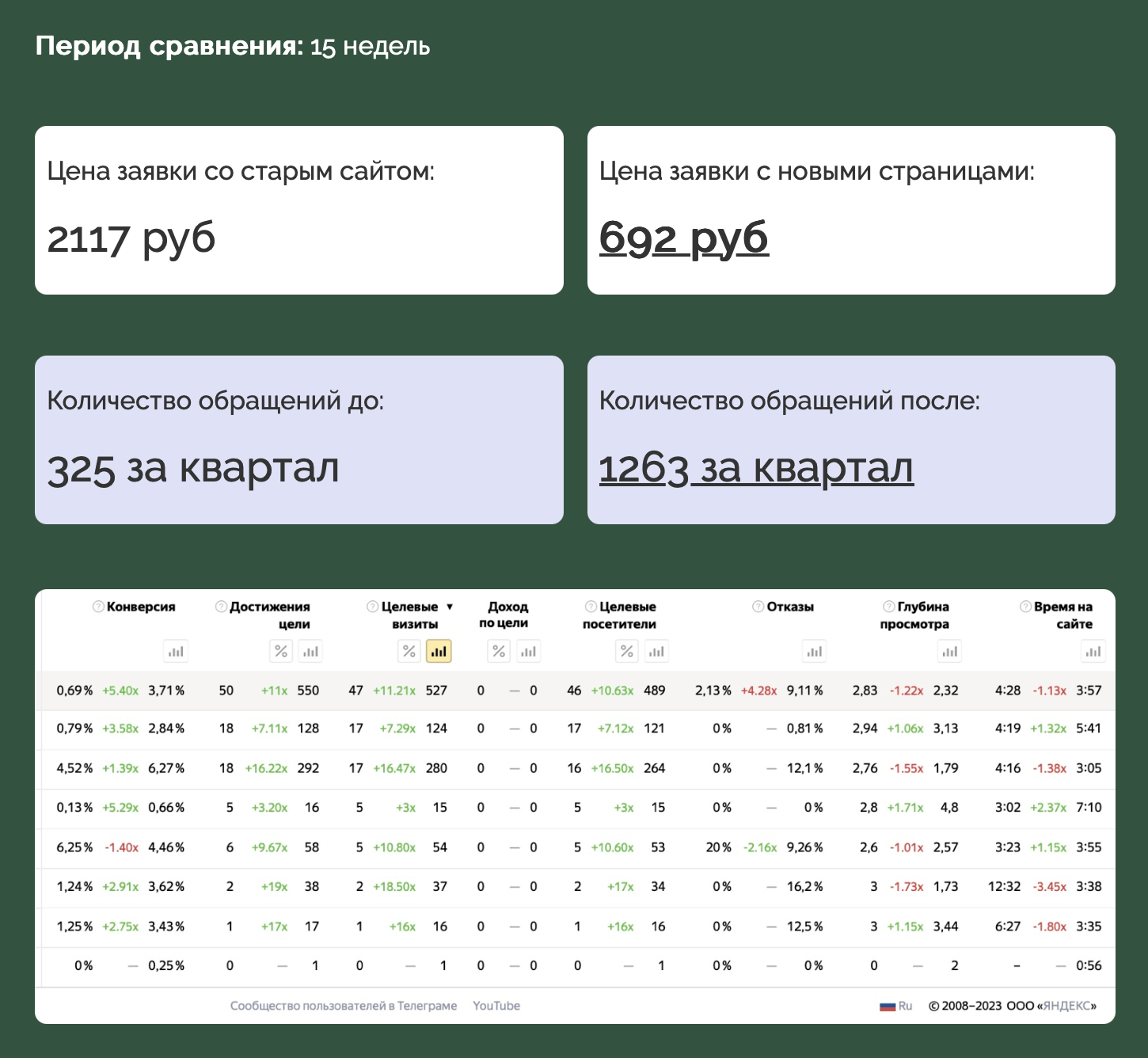The width and height of the screenshot is (1148, 1058).
Task: Click the help icon beside Конверсия
Action: 98,607
